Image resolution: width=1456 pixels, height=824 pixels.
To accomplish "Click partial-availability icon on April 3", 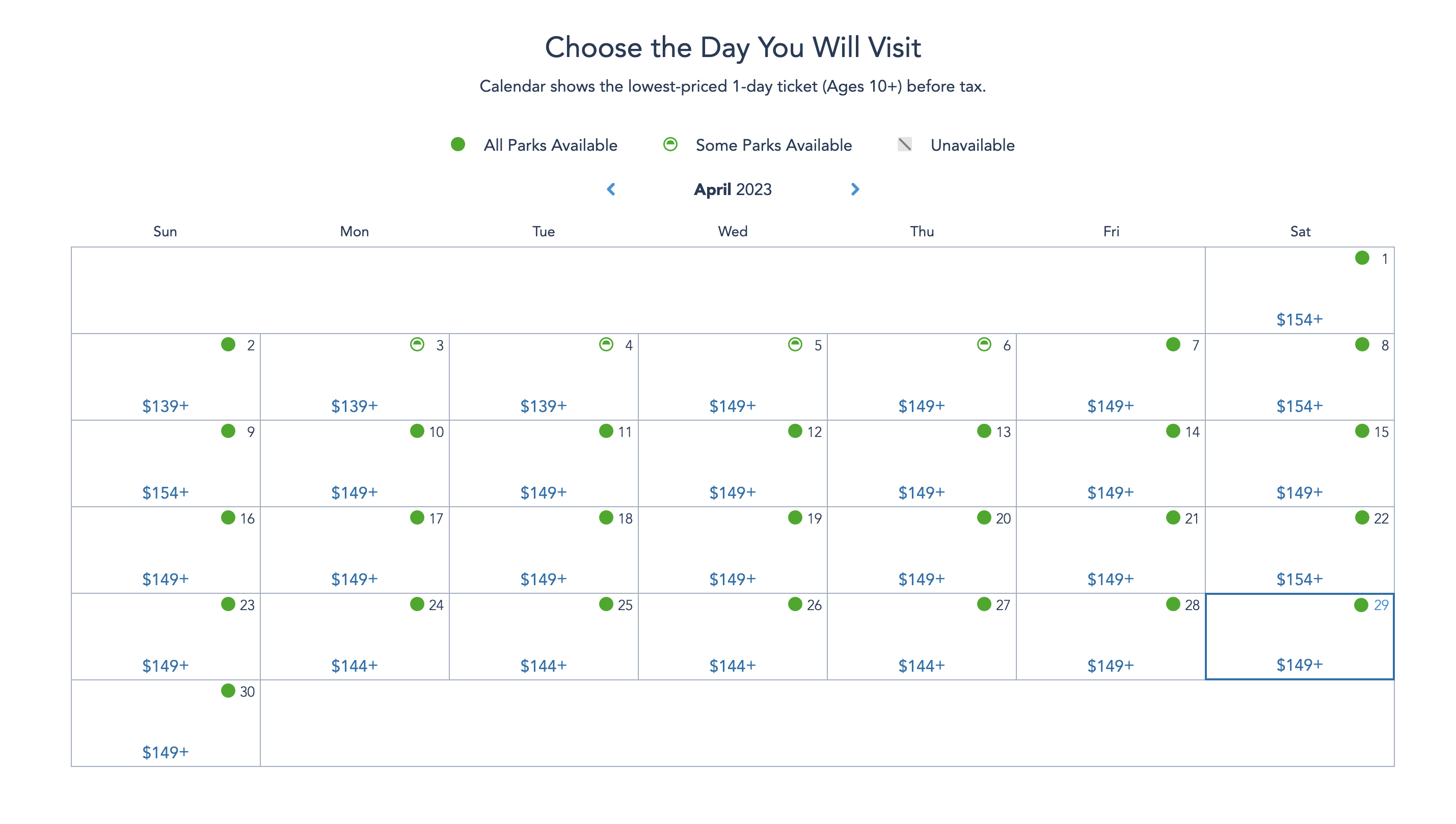I will click(x=417, y=345).
